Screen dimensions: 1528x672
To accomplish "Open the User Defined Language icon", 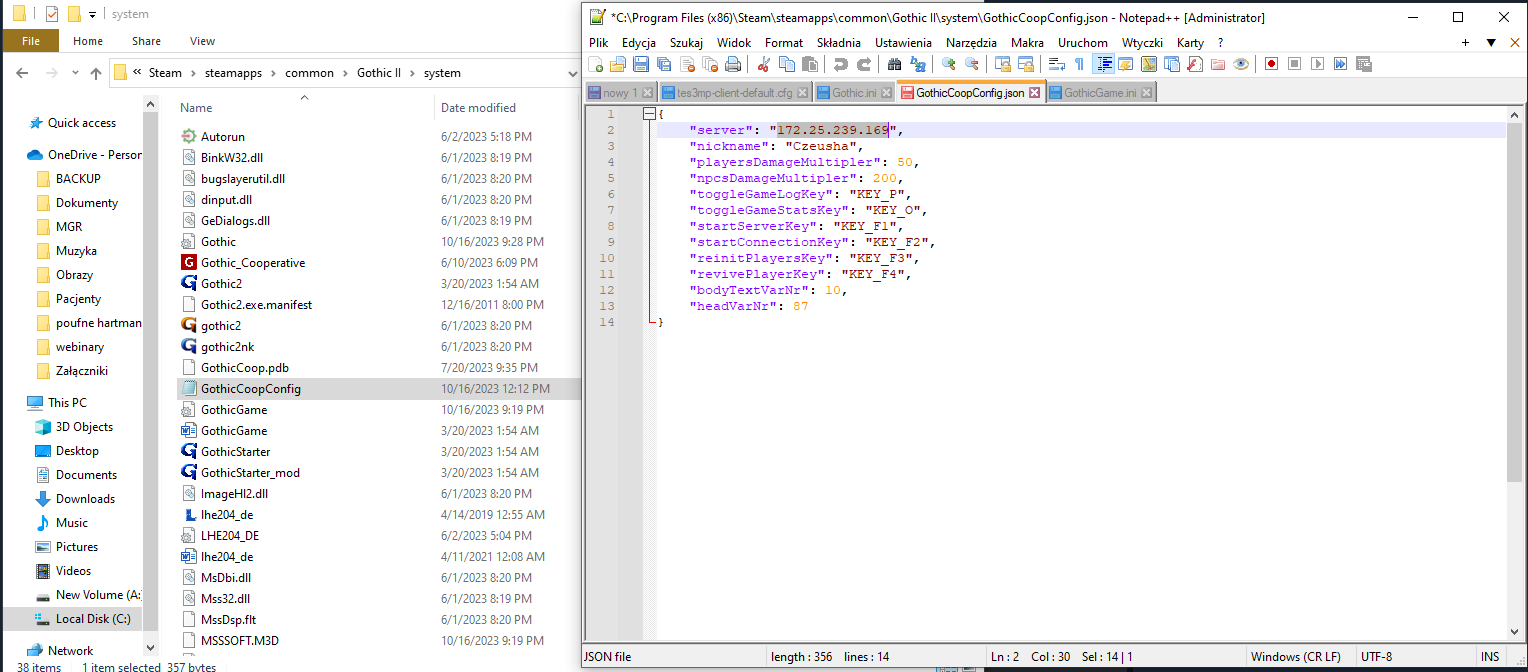I will pos(1126,64).
